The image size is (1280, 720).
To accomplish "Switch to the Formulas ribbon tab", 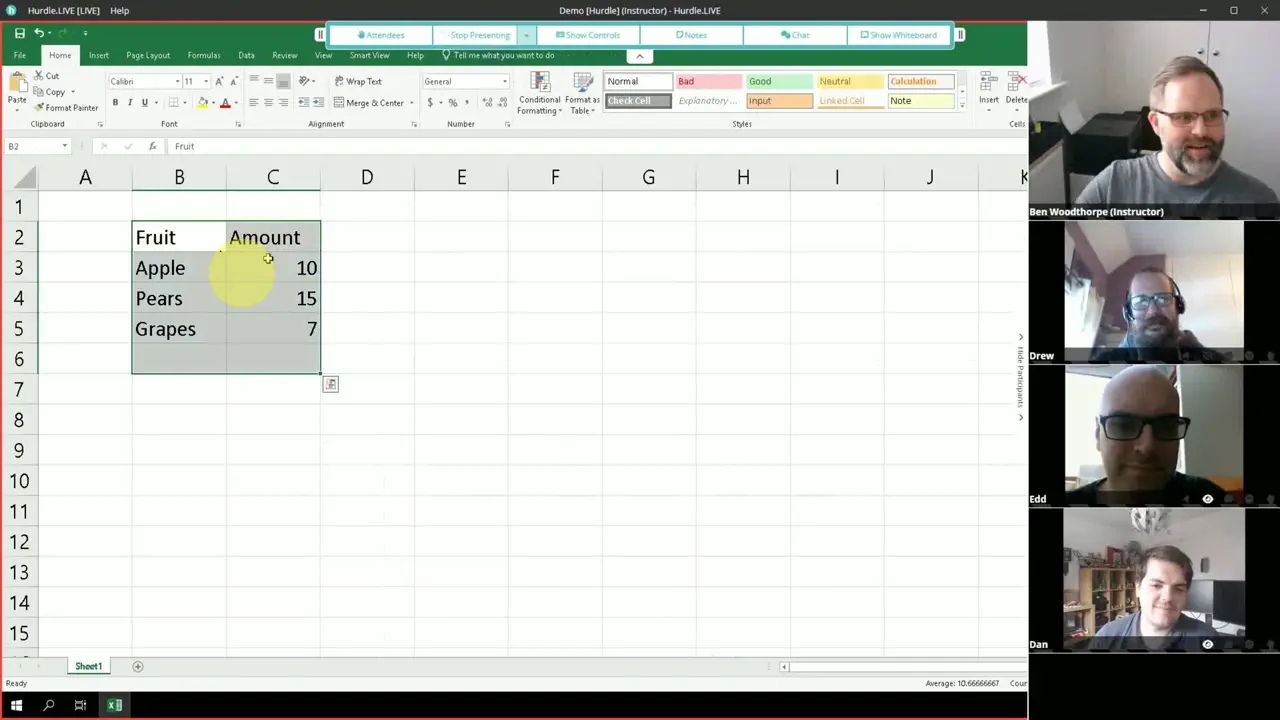I will (203, 55).
